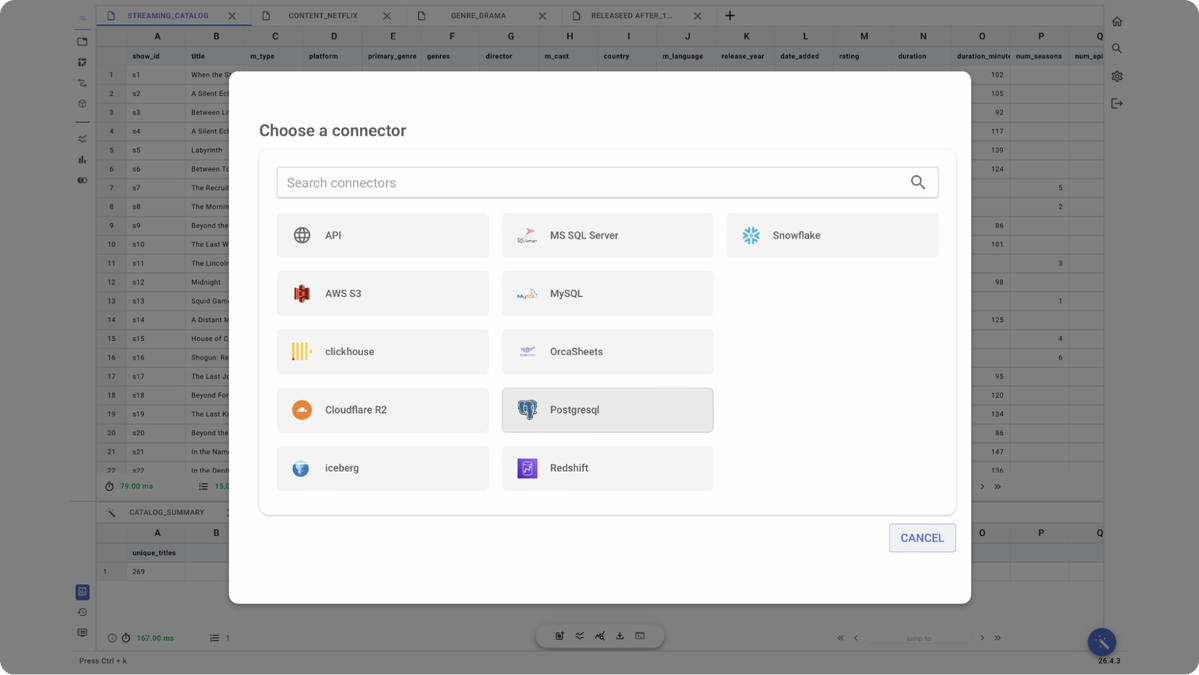The width and height of the screenshot is (1199, 675).
Task: Focus the Search connectors field
Action: coord(607,183)
